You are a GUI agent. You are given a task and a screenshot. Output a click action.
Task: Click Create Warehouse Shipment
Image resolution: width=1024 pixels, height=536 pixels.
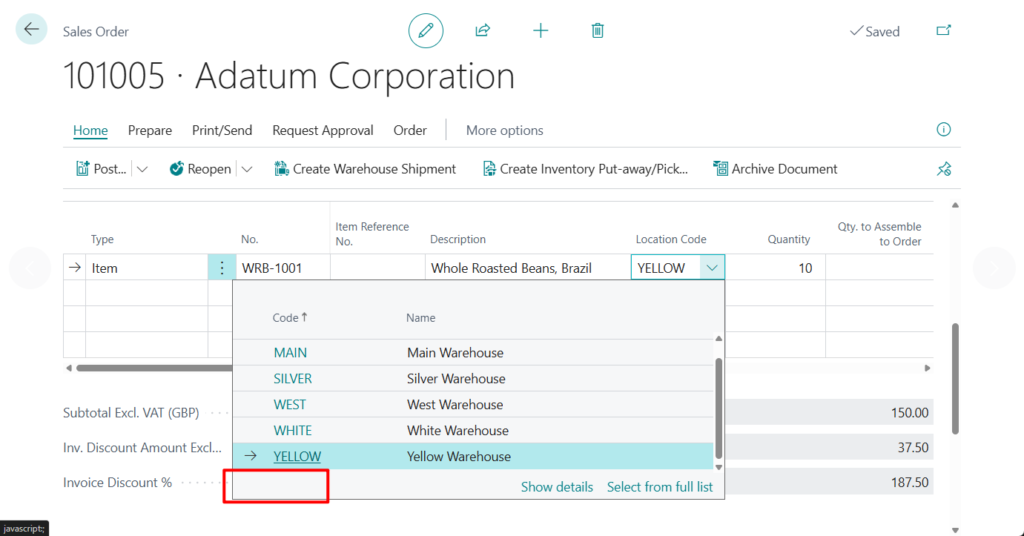(365, 169)
